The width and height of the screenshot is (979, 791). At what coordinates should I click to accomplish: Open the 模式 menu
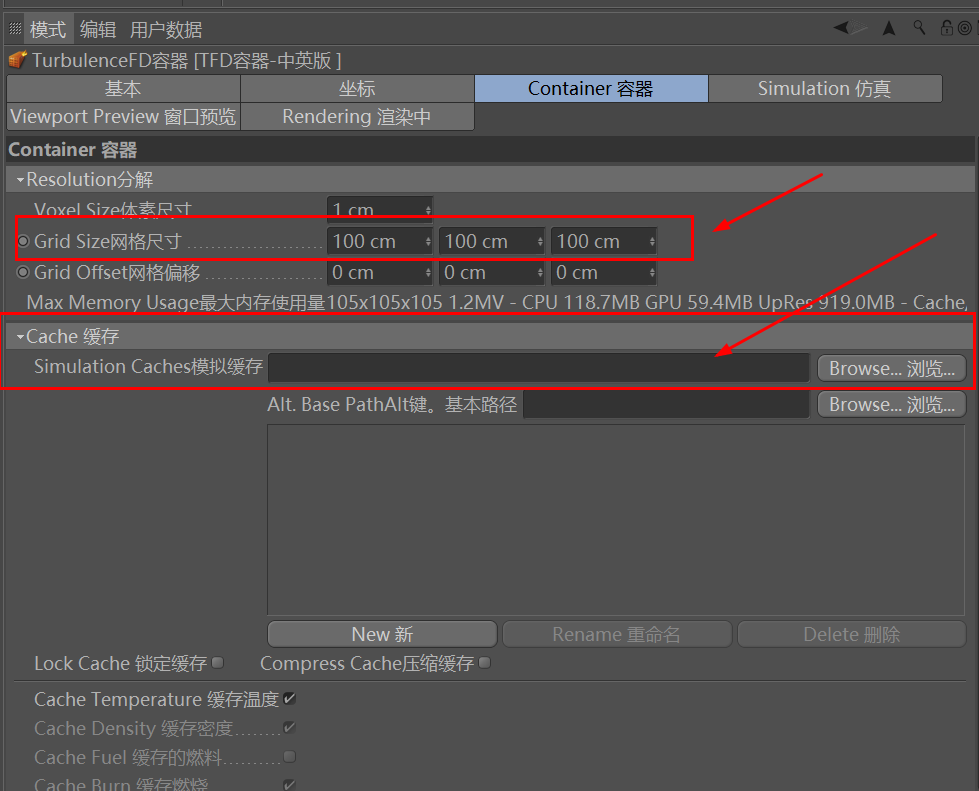[x=48, y=29]
